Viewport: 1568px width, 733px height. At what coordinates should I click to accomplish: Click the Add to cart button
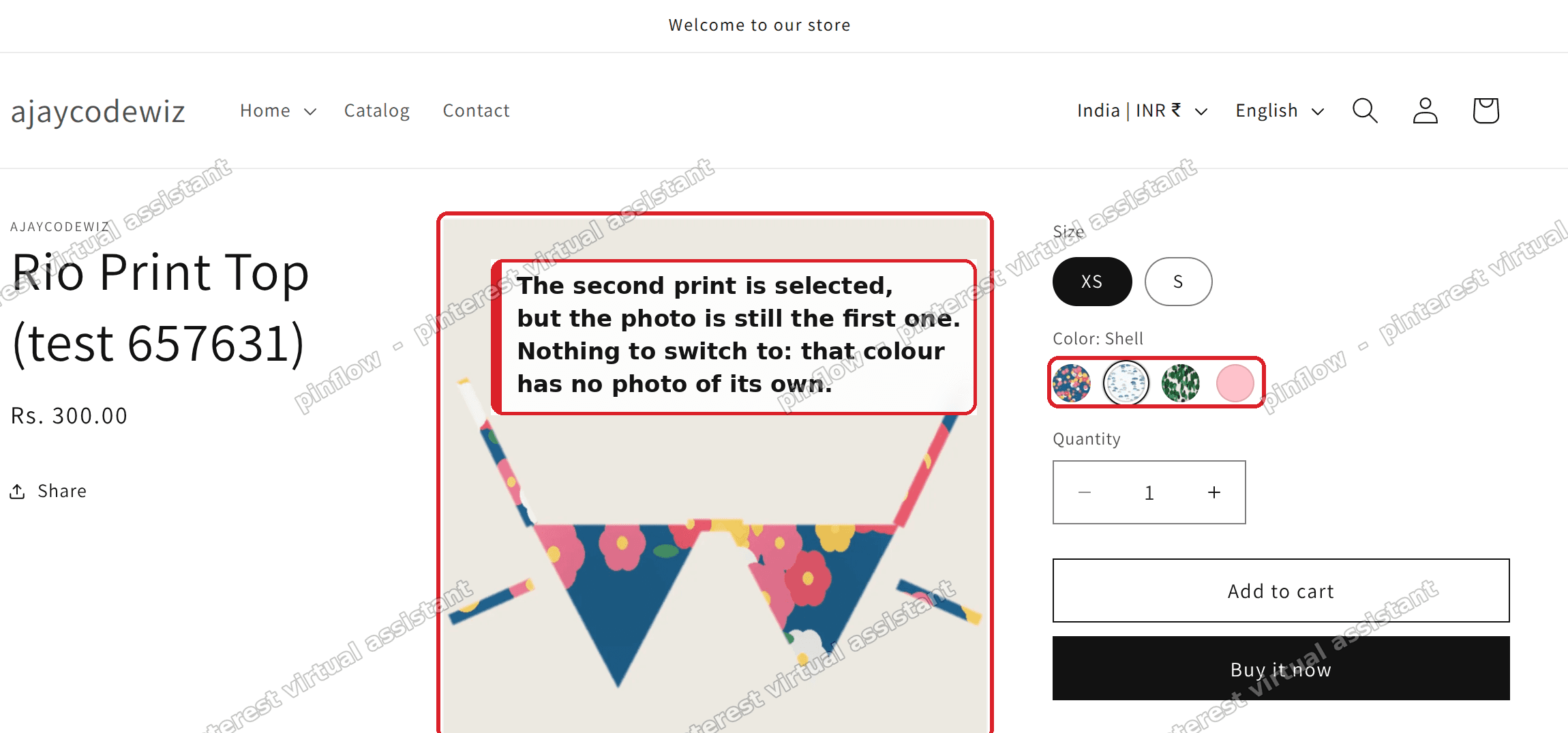pos(1281,590)
